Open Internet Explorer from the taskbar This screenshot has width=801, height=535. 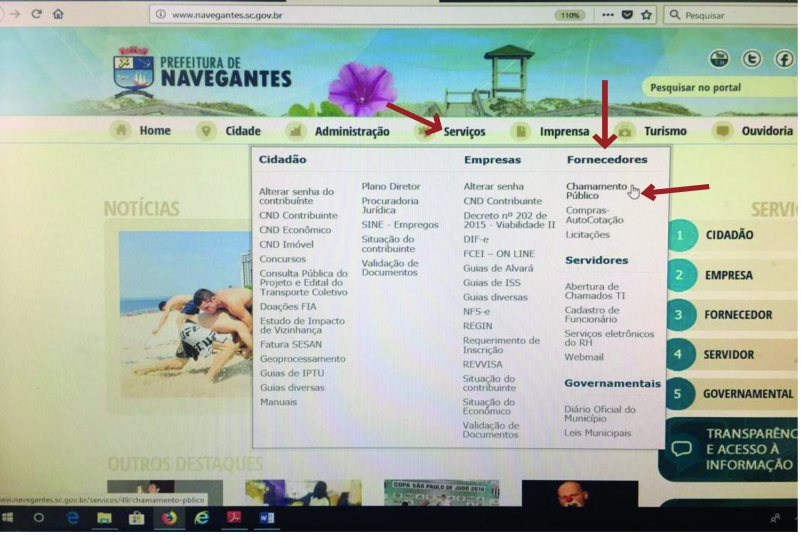pyautogui.click(x=202, y=519)
